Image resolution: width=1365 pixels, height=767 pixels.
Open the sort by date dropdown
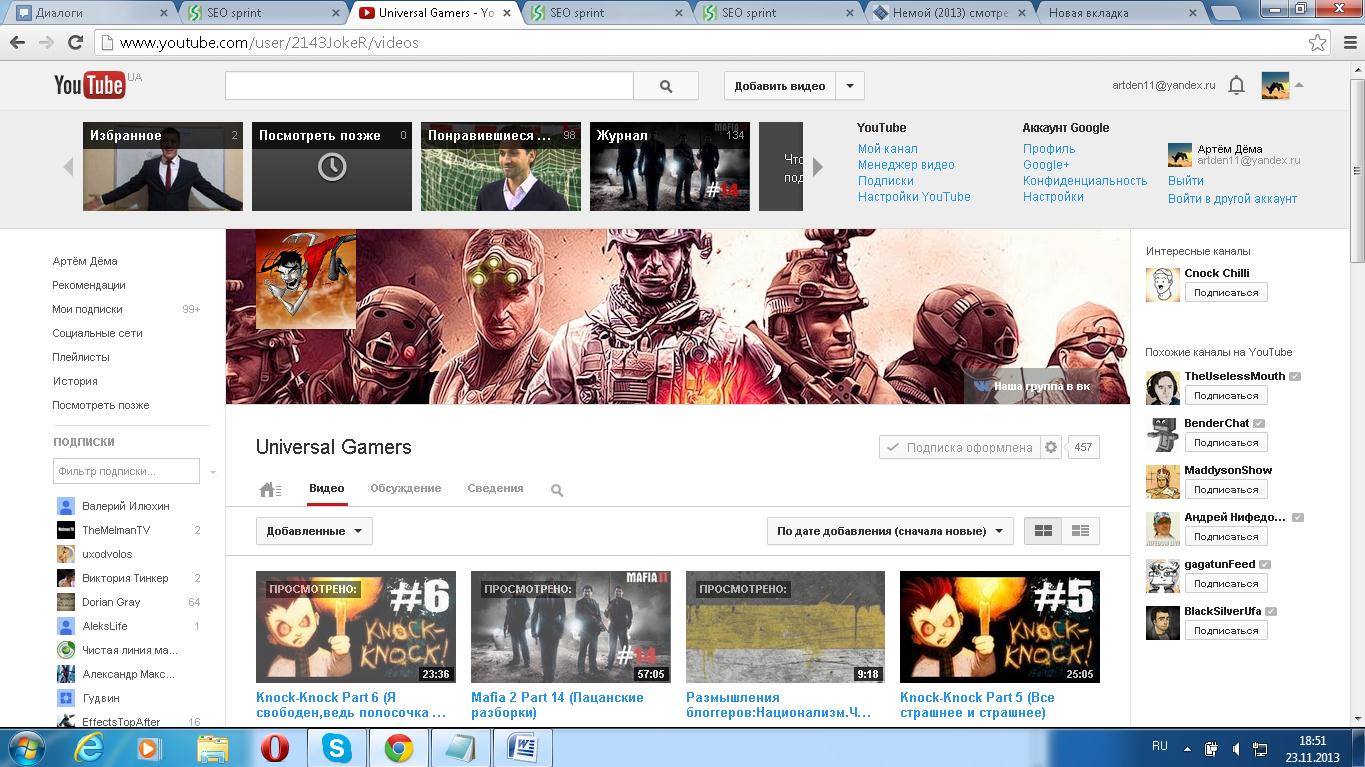point(890,531)
